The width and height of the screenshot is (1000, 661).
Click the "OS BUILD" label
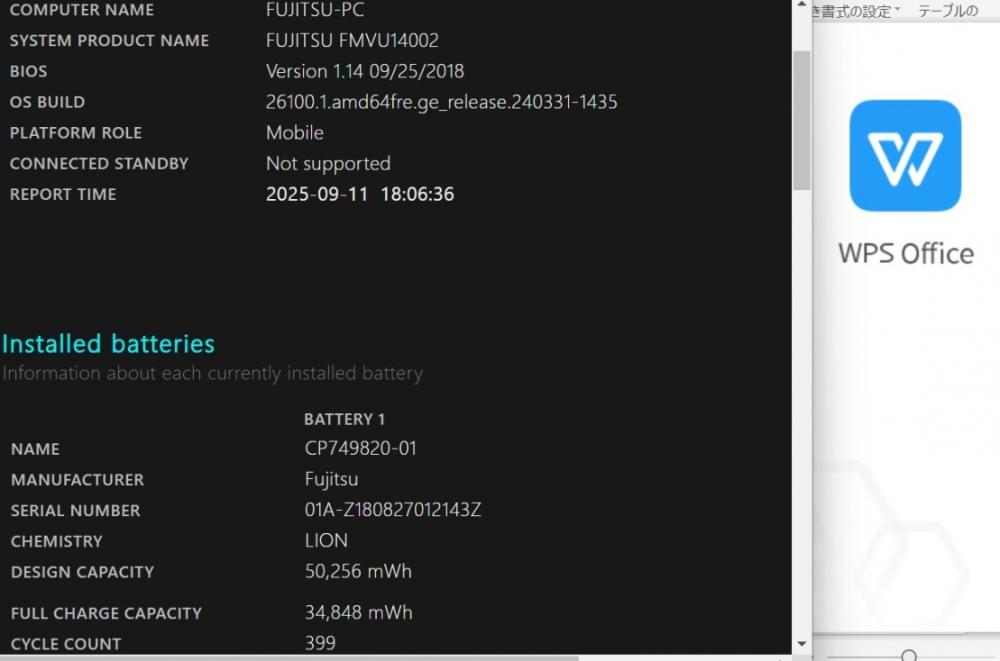coord(47,101)
